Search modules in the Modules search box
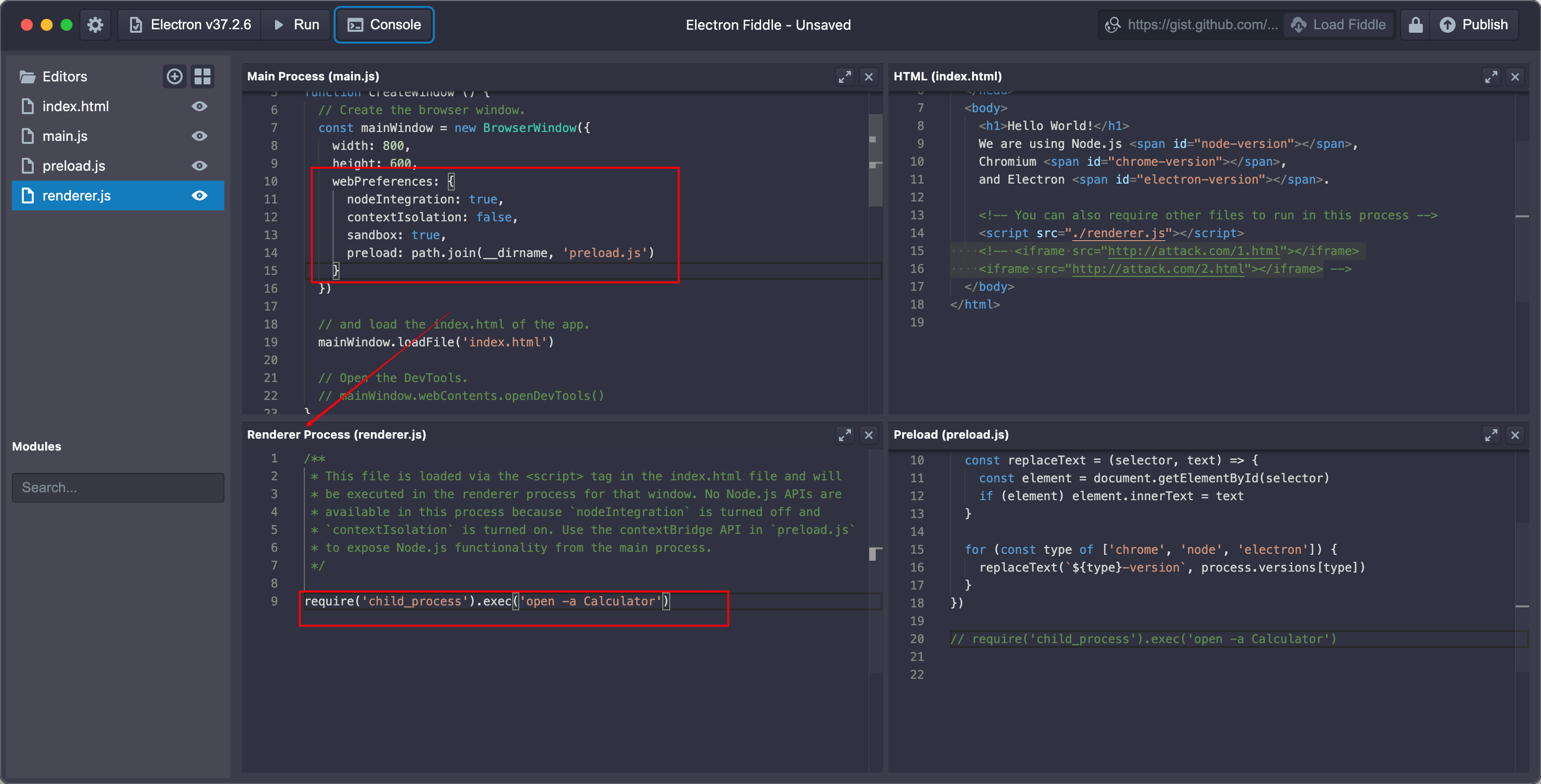The width and height of the screenshot is (1541, 784). pyautogui.click(x=118, y=487)
